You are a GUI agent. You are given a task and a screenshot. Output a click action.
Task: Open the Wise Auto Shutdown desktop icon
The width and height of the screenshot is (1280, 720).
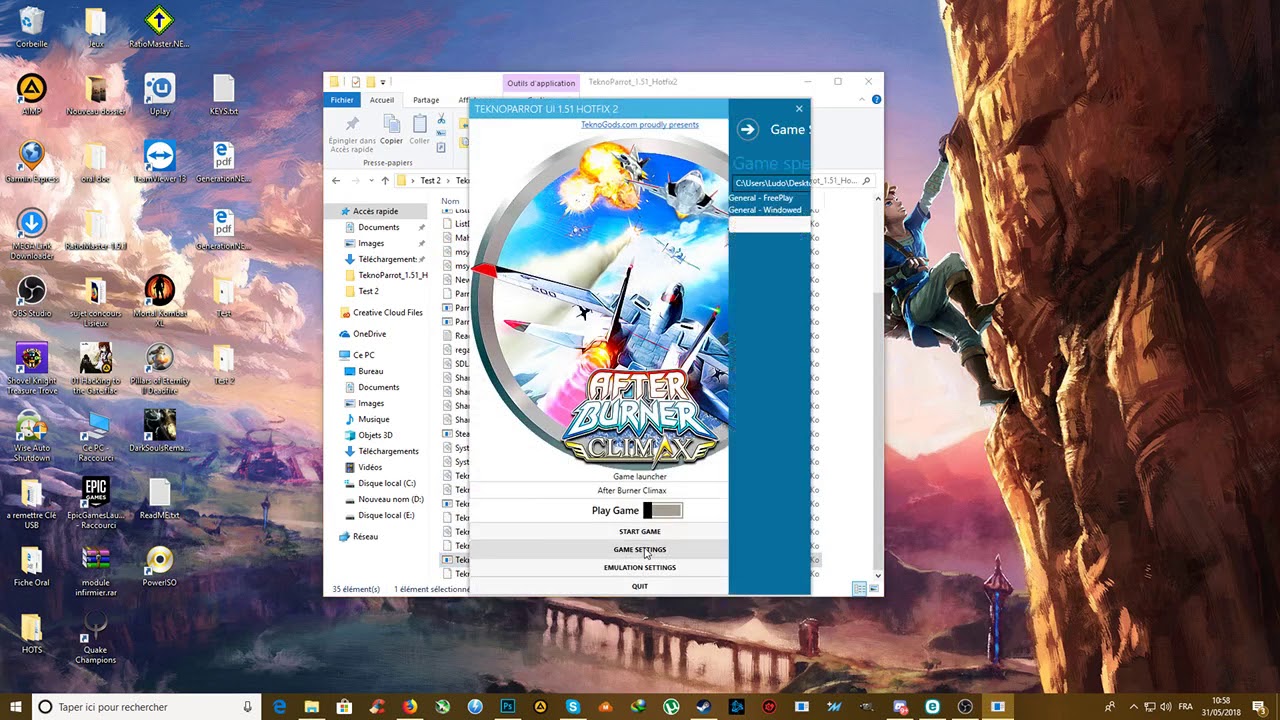(32, 436)
